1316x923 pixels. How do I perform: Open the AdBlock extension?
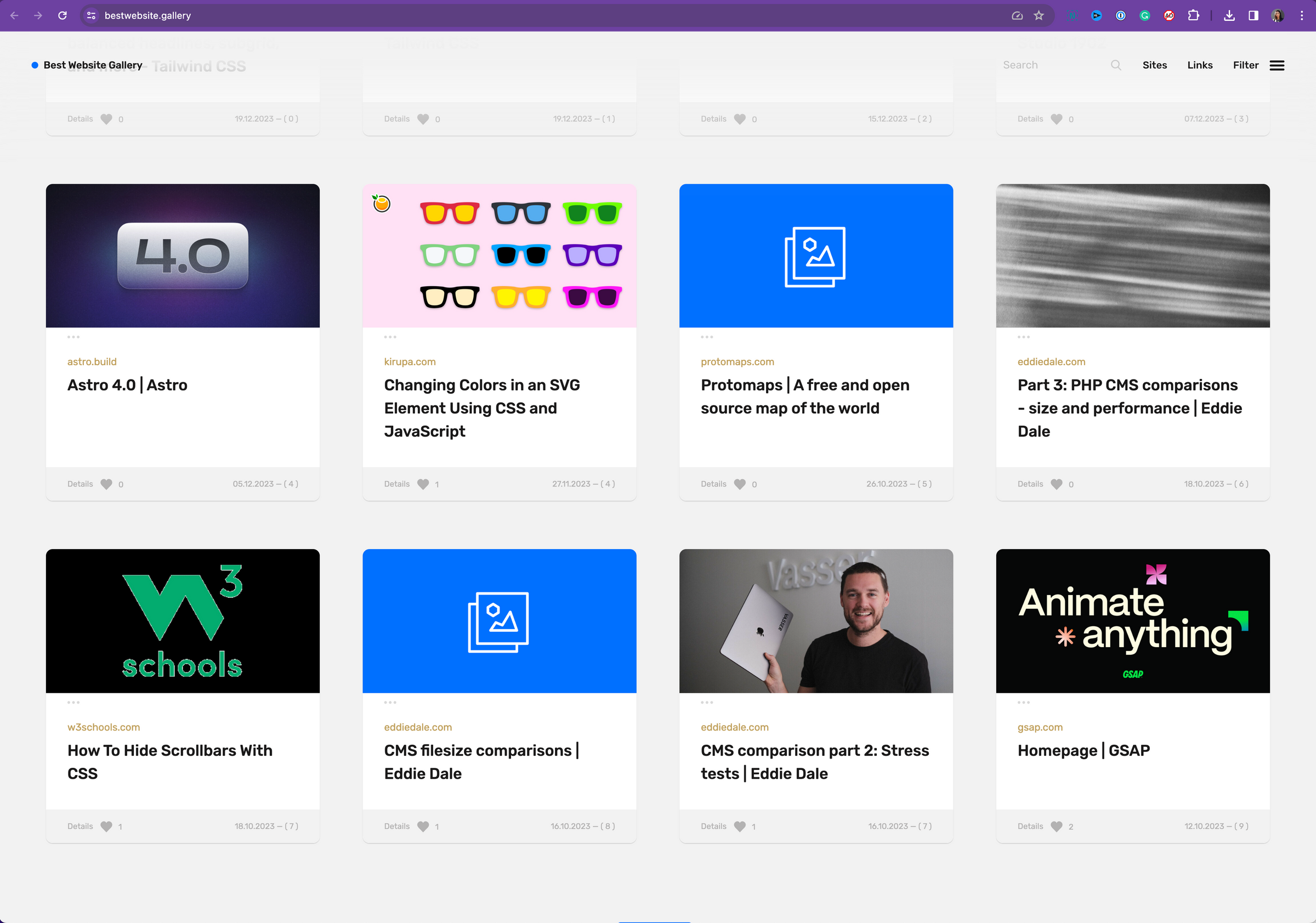tap(1169, 15)
